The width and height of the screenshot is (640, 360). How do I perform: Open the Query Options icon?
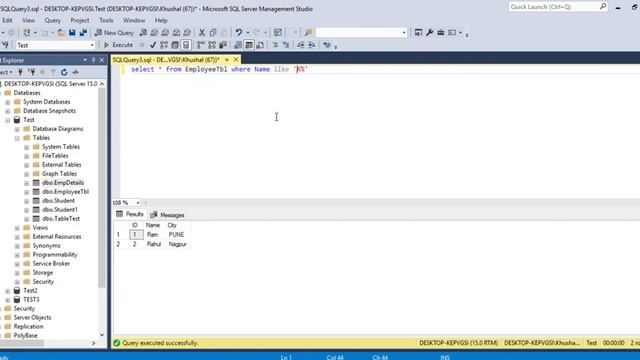point(175,45)
